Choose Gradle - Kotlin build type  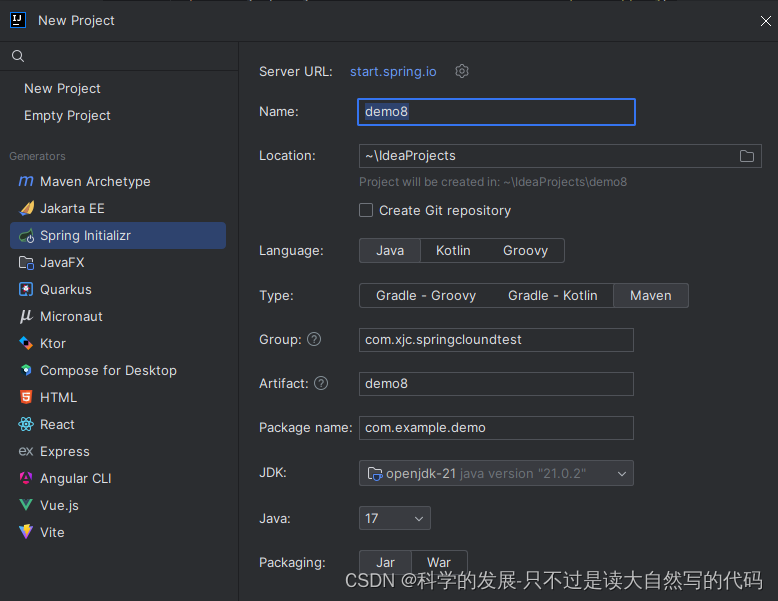[x=552, y=296]
